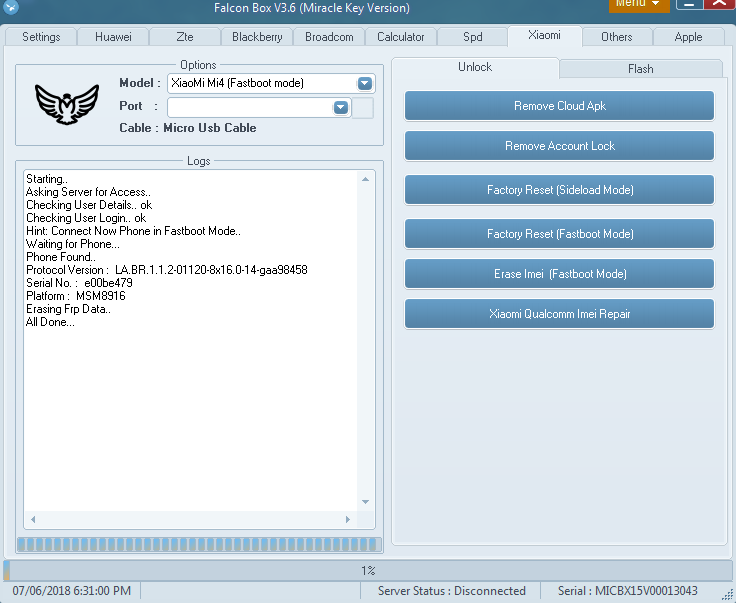Open the Port dropdown arrow
This screenshot has height=603, width=736.
[341, 107]
